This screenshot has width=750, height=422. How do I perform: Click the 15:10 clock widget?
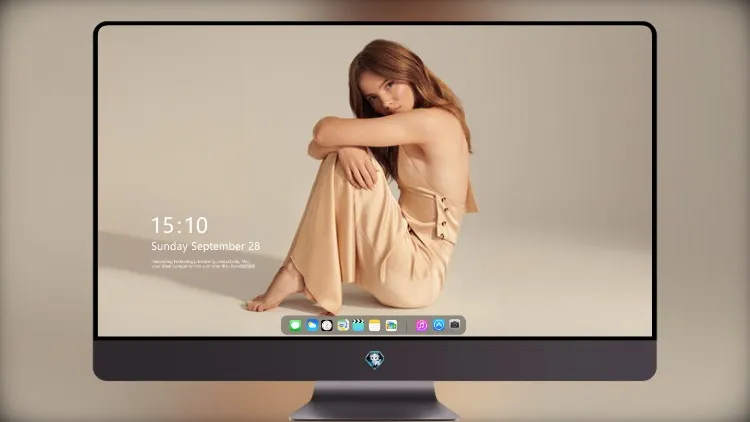(x=179, y=225)
